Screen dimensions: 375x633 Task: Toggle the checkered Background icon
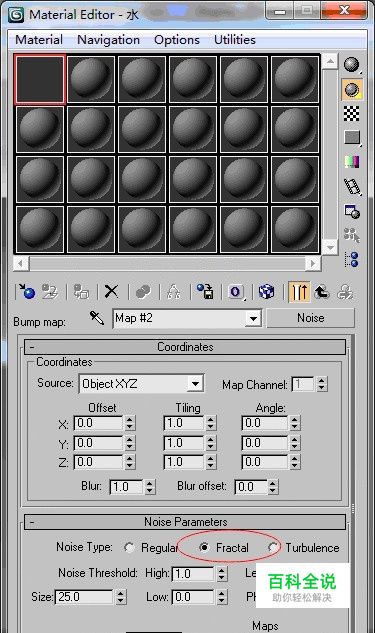(x=352, y=113)
